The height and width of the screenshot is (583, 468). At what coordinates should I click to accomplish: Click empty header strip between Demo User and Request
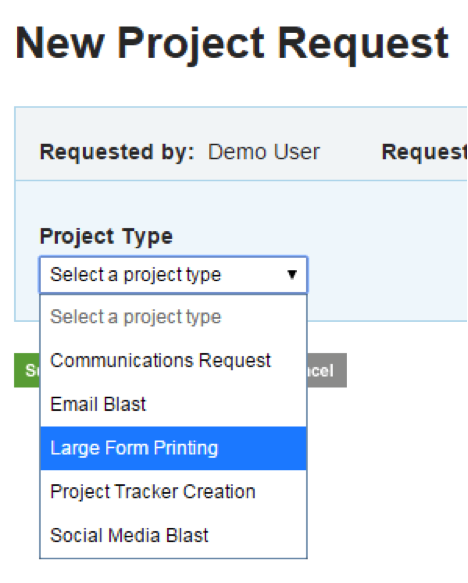tap(351, 152)
